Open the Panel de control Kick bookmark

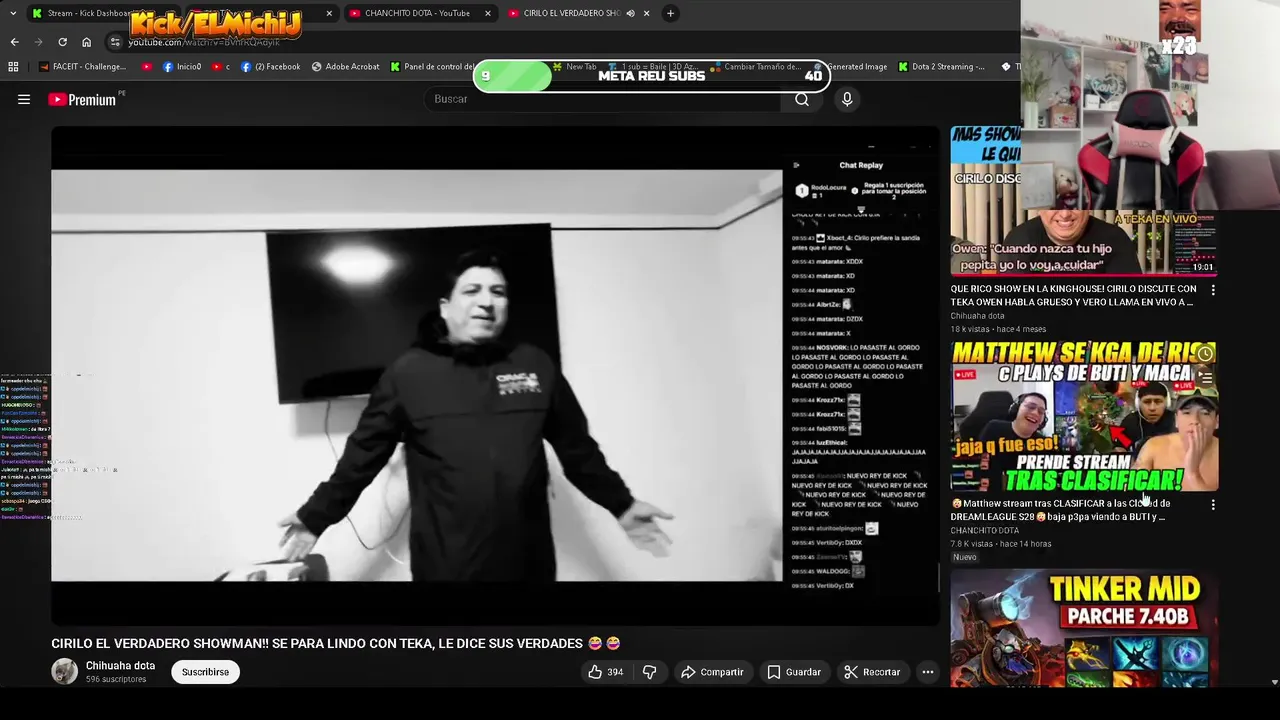pyautogui.click(x=432, y=67)
